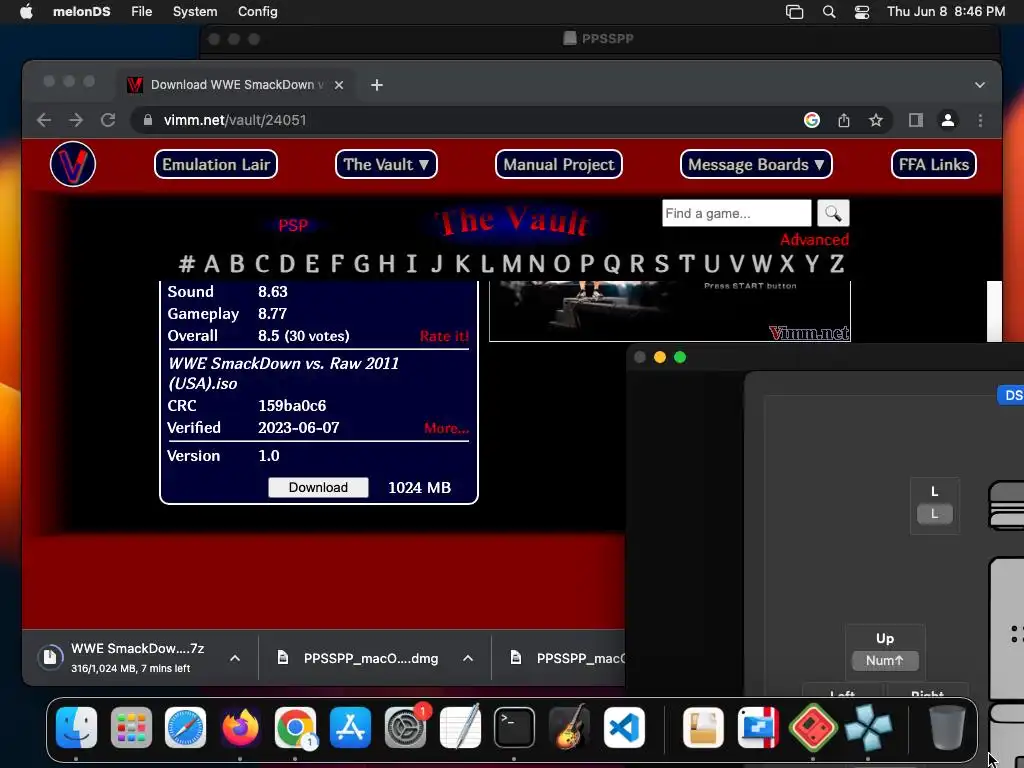The height and width of the screenshot is (768, 1024).
Task: Expand options for PPSSPP dmg download
Action: tap(468, 658)
